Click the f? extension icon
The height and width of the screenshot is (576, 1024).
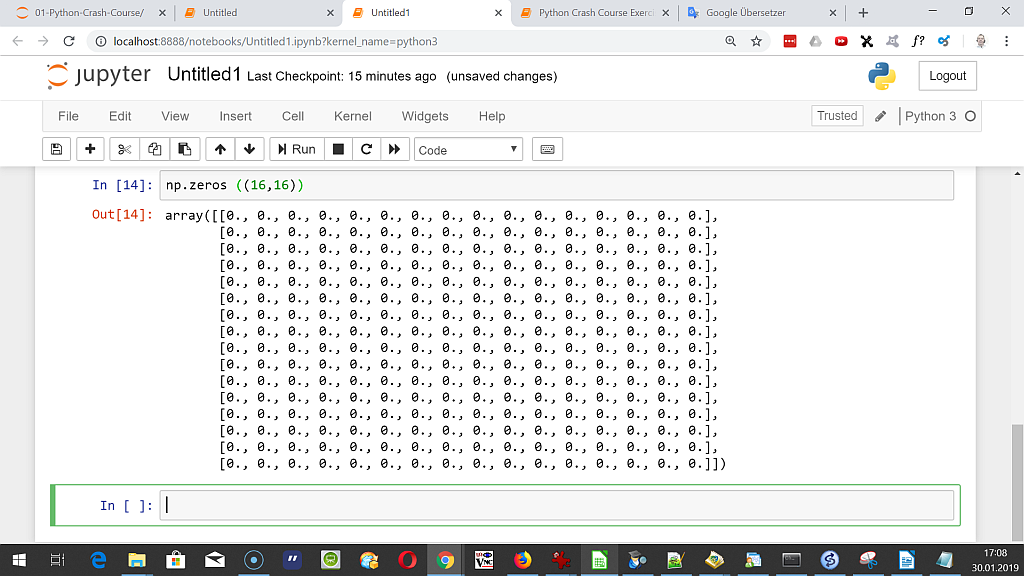click(918, 41)
